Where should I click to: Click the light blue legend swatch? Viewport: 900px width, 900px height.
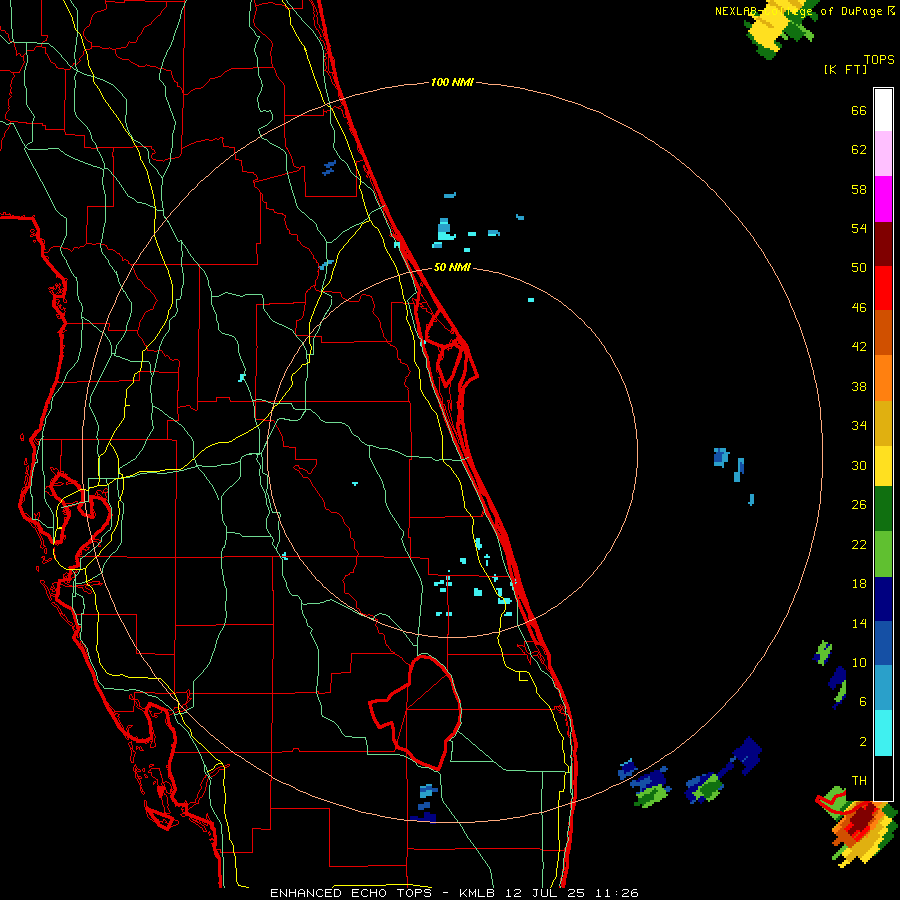(x=883, y=688)
